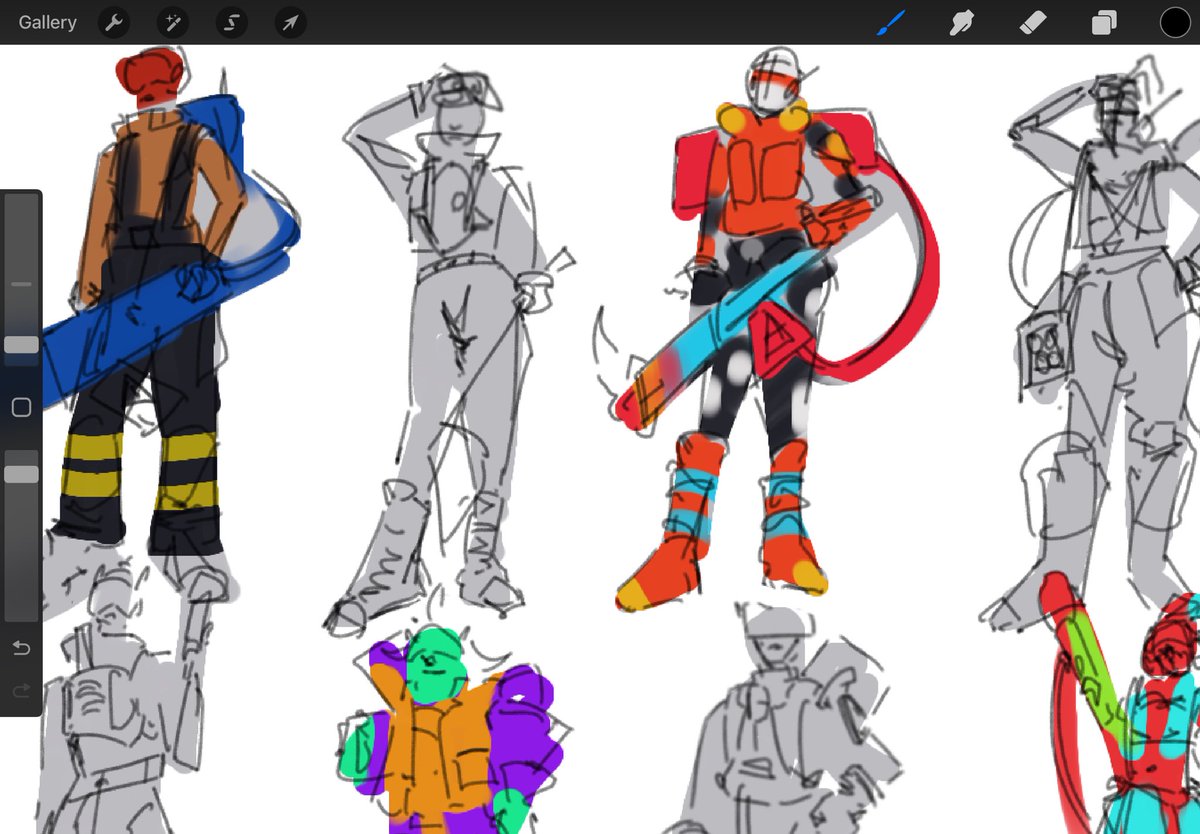Select the Brush tool
The width and height of the screenshot is (1200, 834).
(890, 22)
